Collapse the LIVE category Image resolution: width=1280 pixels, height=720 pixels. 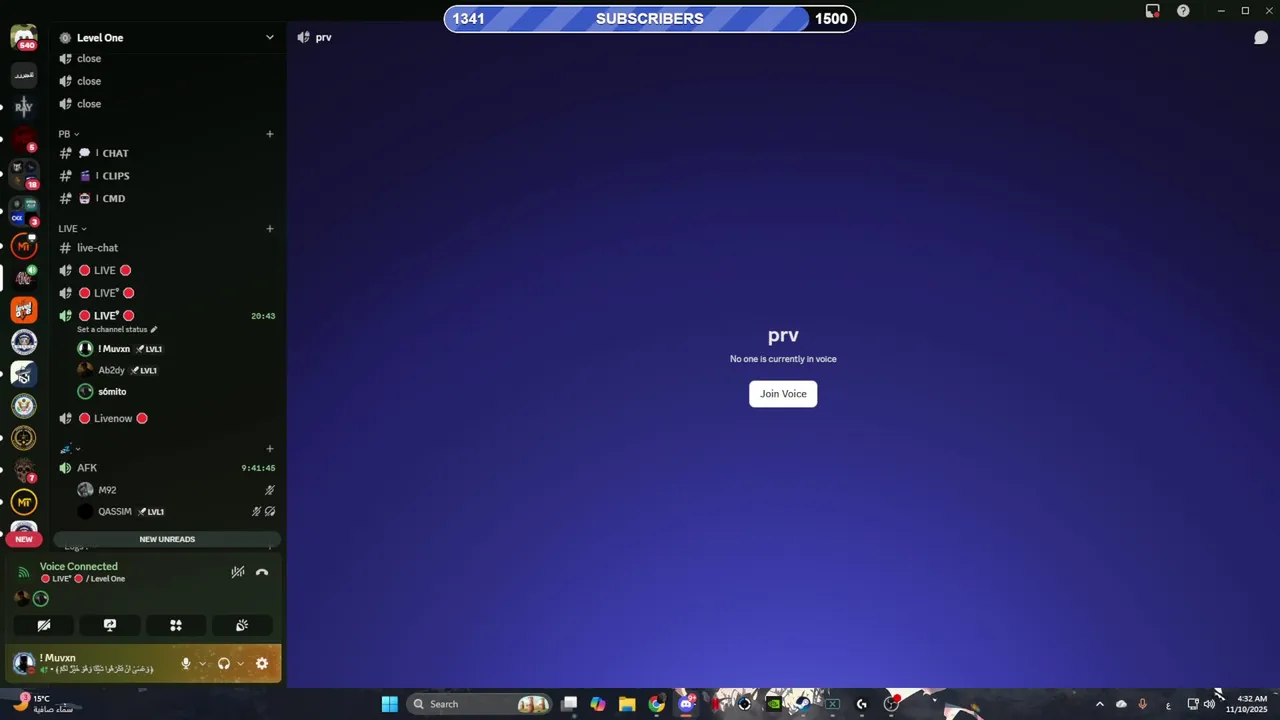(x=72, y=229)
